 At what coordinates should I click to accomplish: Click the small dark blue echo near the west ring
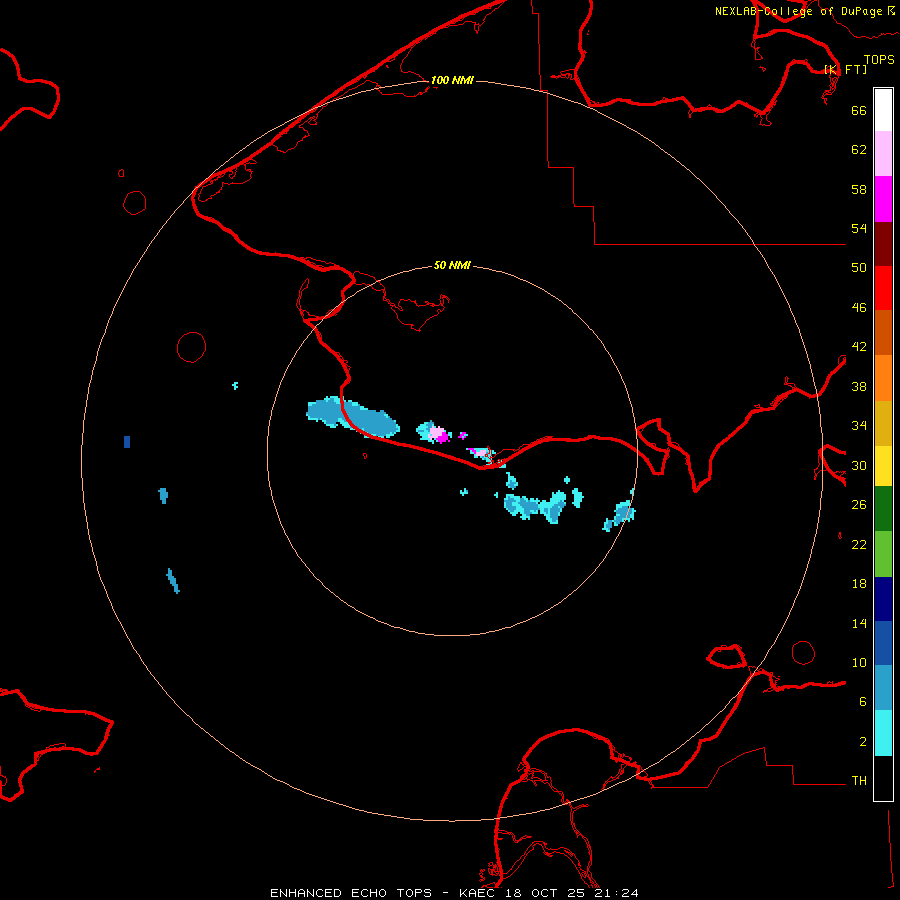click(x=127, y=441)
